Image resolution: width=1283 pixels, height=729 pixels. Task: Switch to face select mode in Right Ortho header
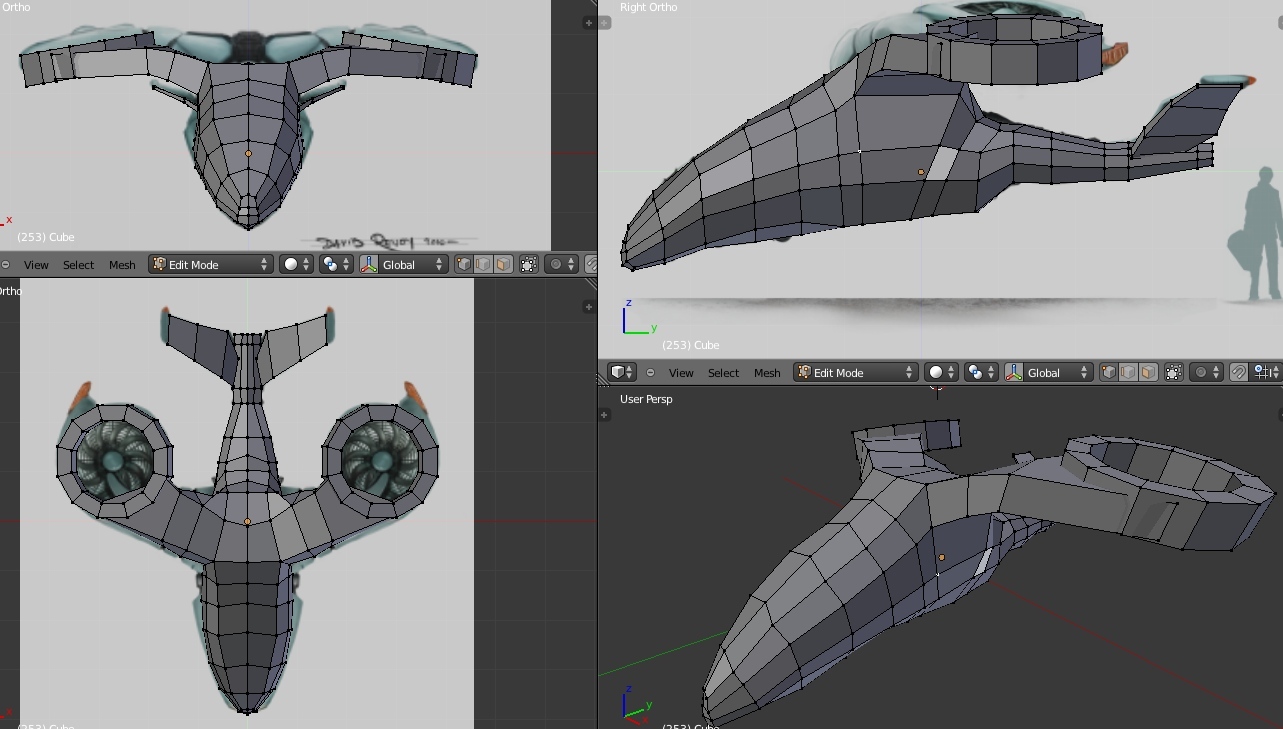coord(1148,372)
